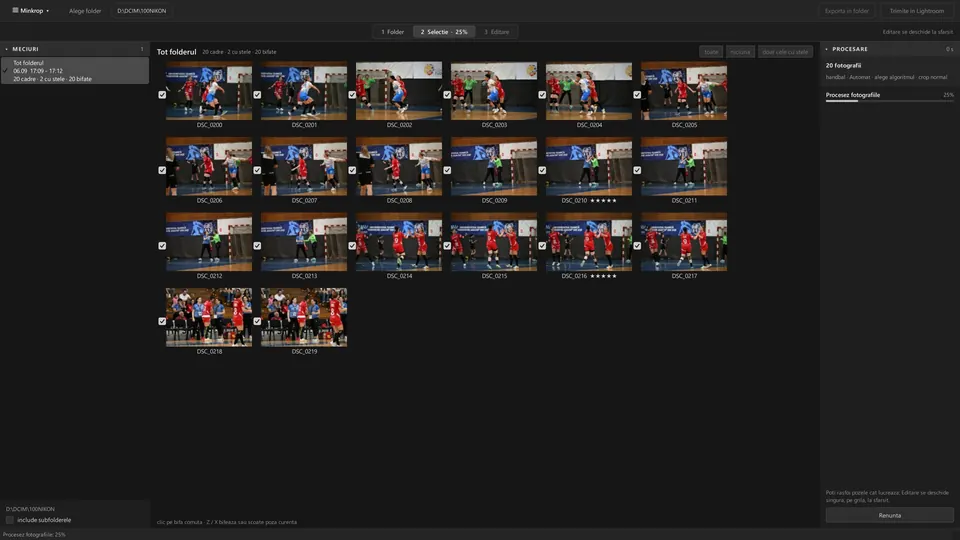Viewport: 960px width, 540px height.
Task: Switch to the 2 Selectie tab
Action: coord(444,32)
